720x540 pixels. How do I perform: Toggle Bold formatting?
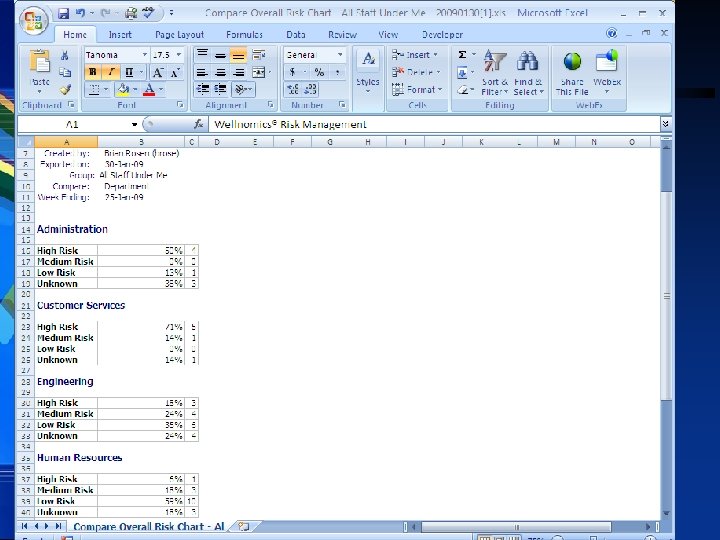[93, 72]
